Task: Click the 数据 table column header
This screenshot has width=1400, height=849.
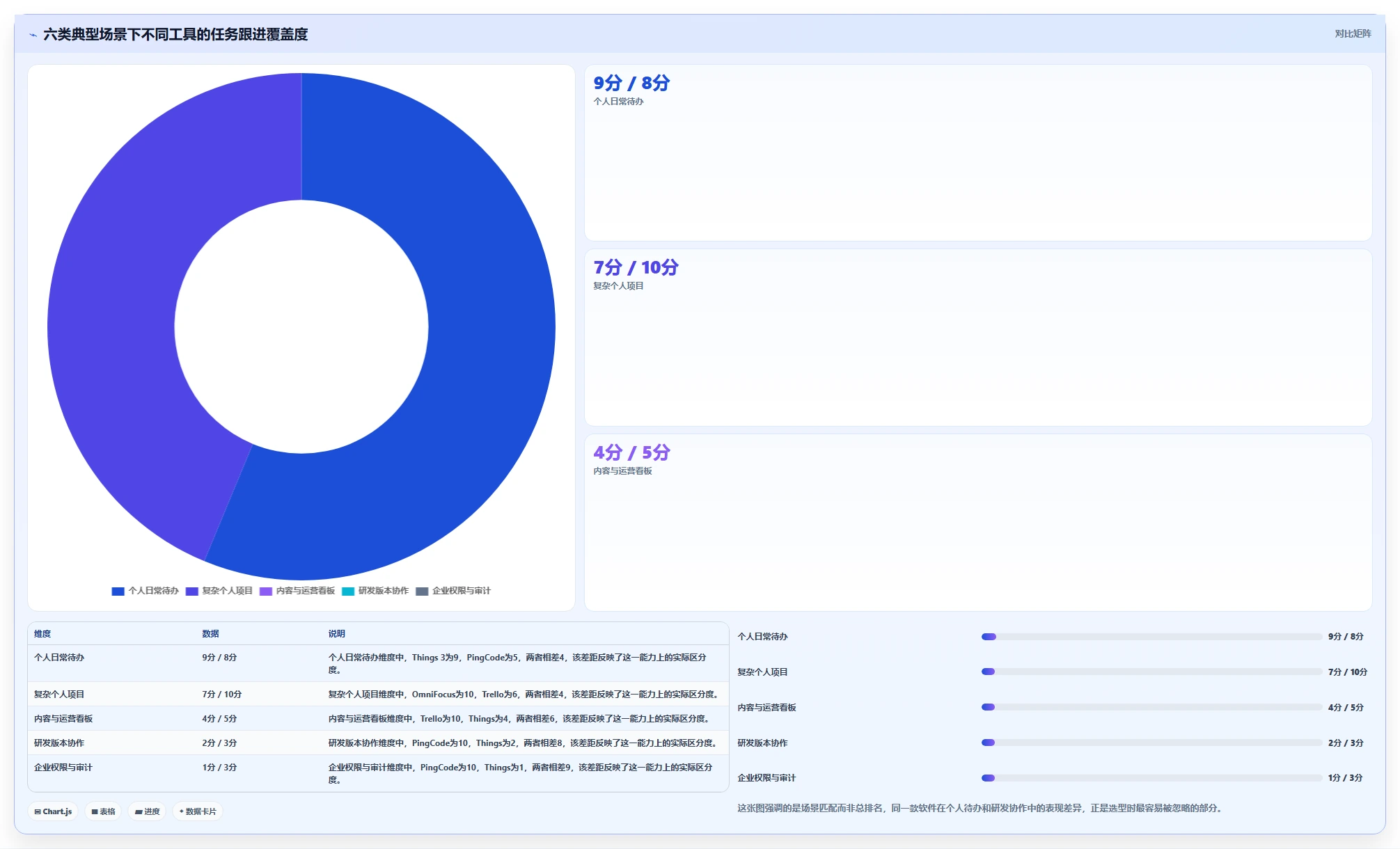Action: click(x=210, y=634)
